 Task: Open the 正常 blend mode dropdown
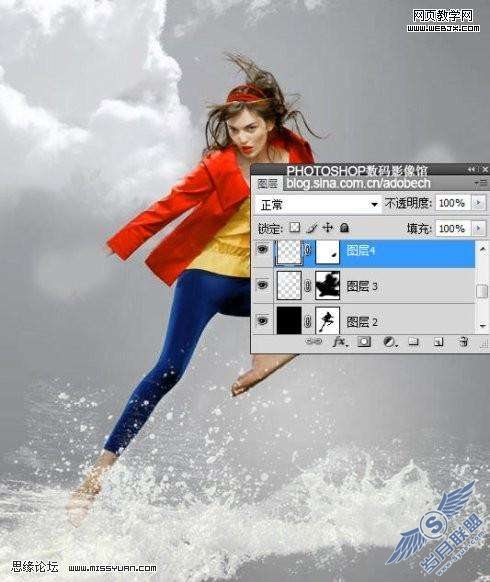pyautogui.click(x=318, y=204)
